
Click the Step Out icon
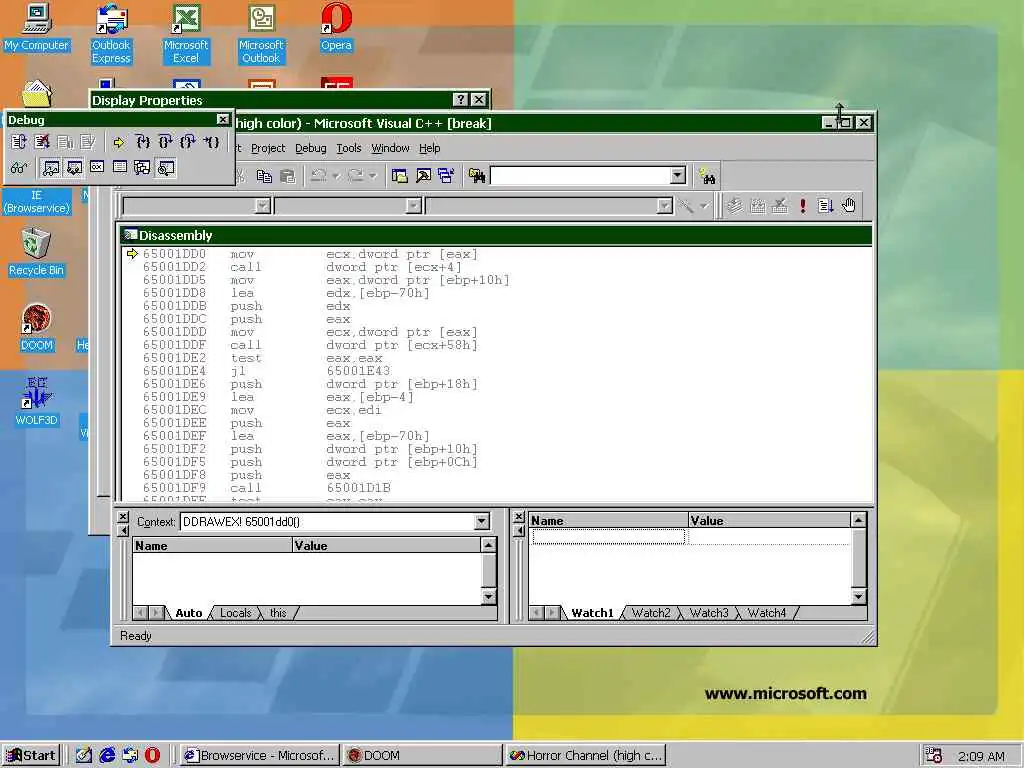187,142
